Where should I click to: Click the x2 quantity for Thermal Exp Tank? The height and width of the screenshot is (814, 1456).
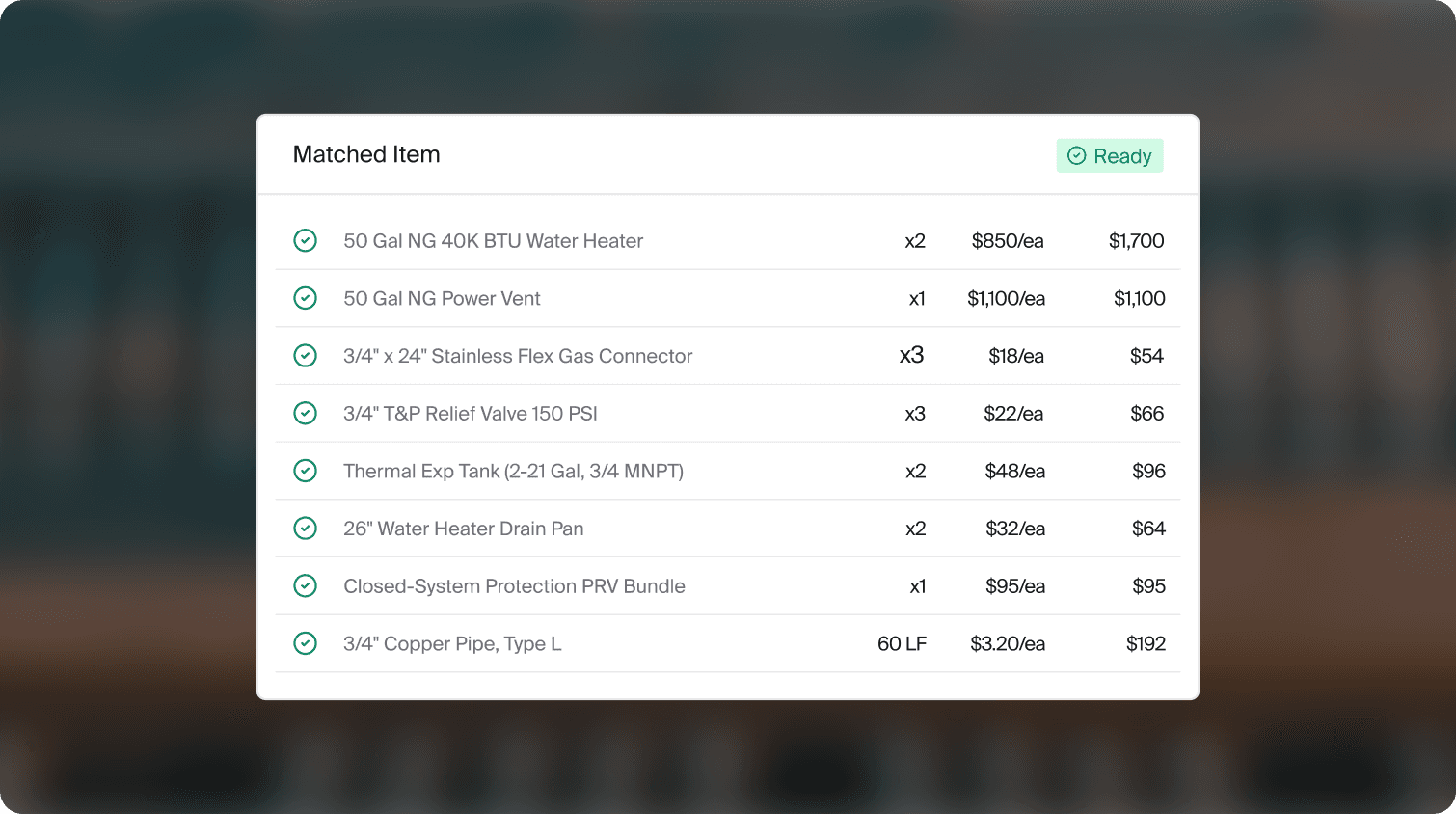[x=915, y=472]
